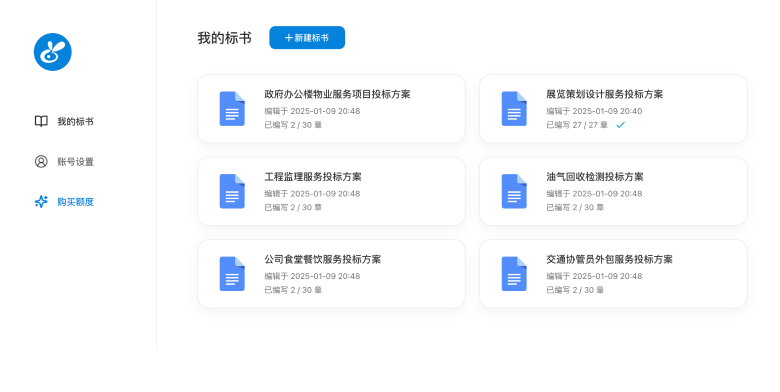Click the 我的标书 page heading
This screenshot has width=780, height=392.
tap(224, 38)
